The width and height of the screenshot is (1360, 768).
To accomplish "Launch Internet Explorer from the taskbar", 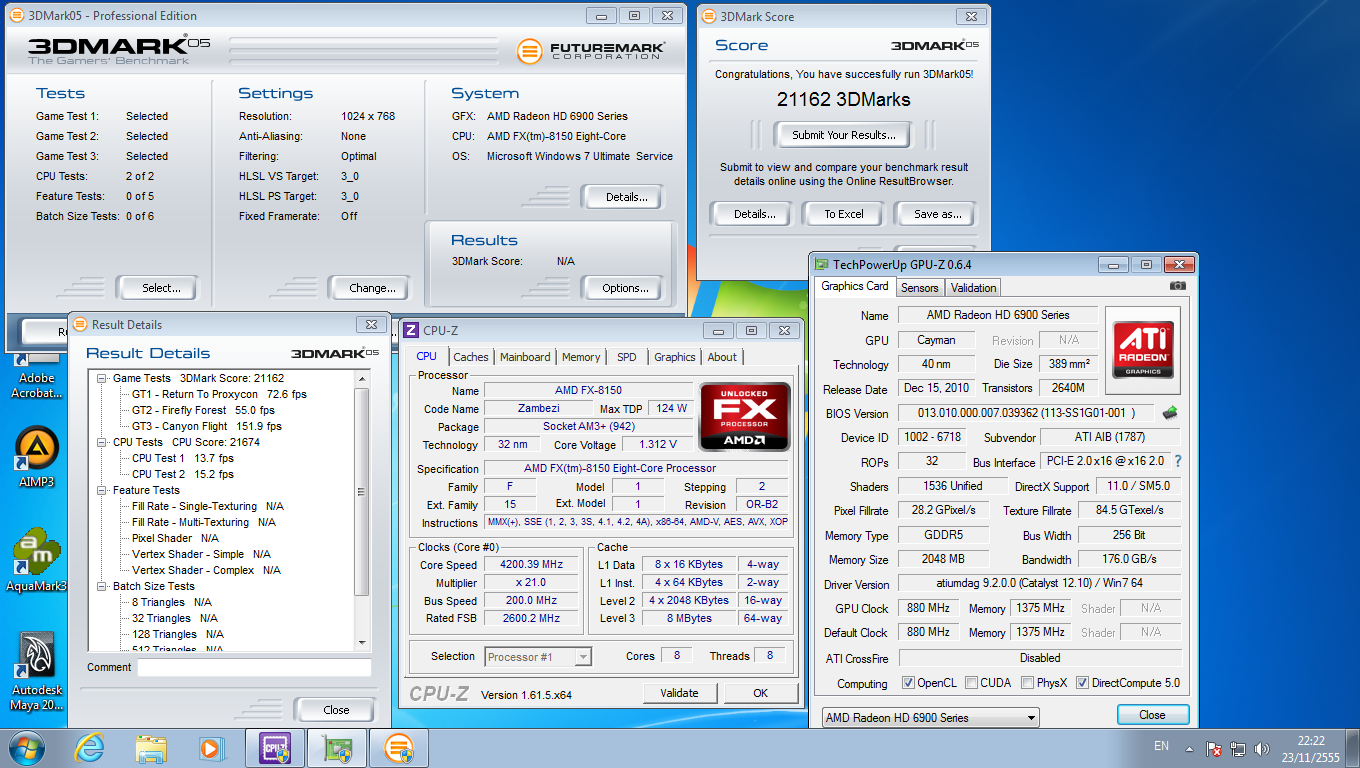I will pos(90,748).
